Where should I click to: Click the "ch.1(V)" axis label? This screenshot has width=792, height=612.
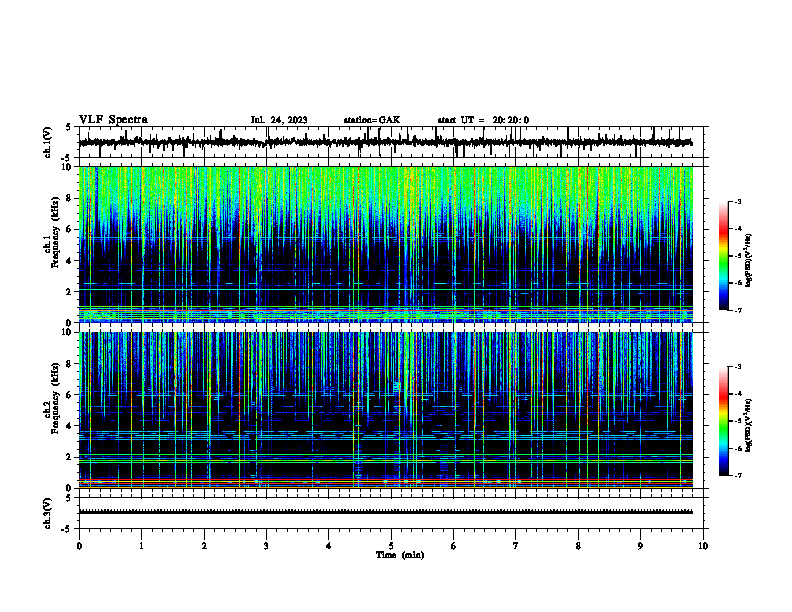(47, 142)
